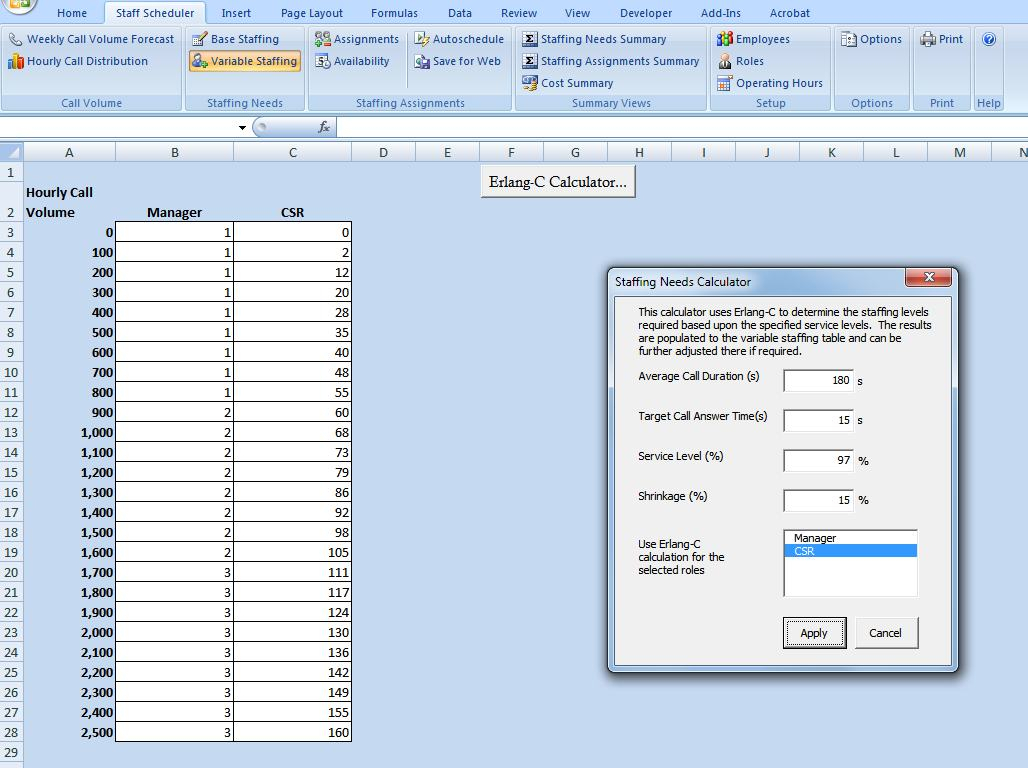Screen dimensions: 1028x768
Task: Cancel the Staffing Needs Calculator dialog
Action: (885, 633)
